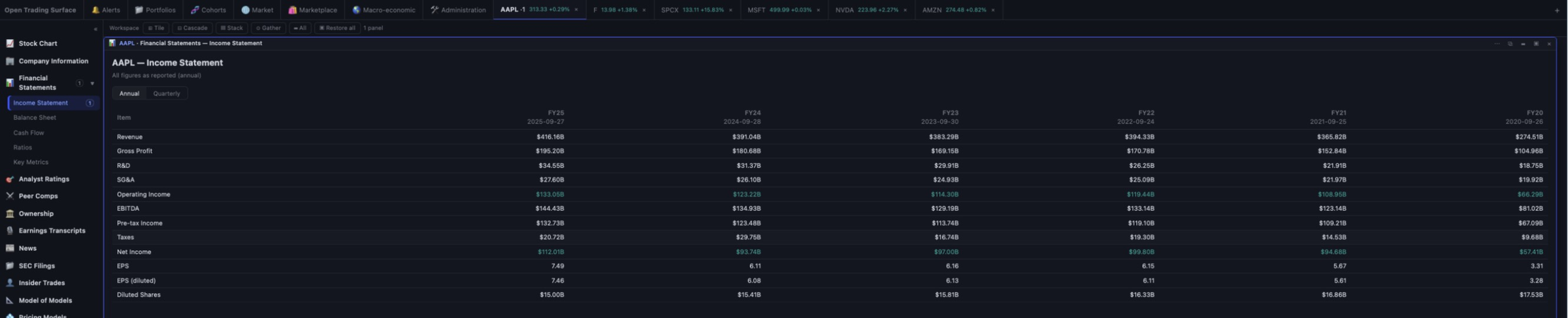The image size is (1568, 318).
Task: Click the Restore all button
Action: pos(337,28)
